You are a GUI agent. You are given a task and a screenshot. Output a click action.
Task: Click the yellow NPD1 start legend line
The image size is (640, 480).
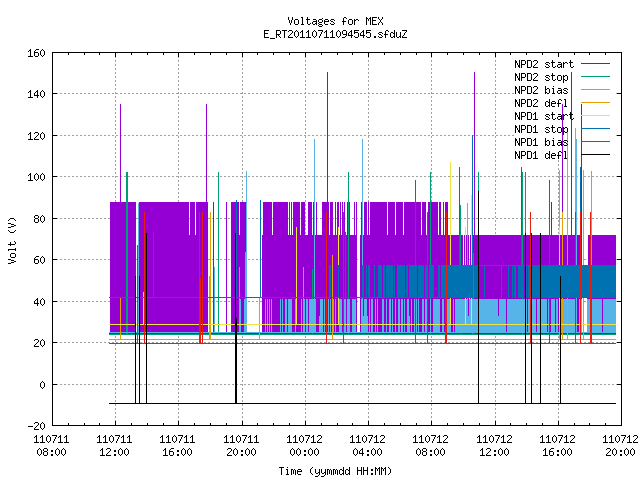596,116
